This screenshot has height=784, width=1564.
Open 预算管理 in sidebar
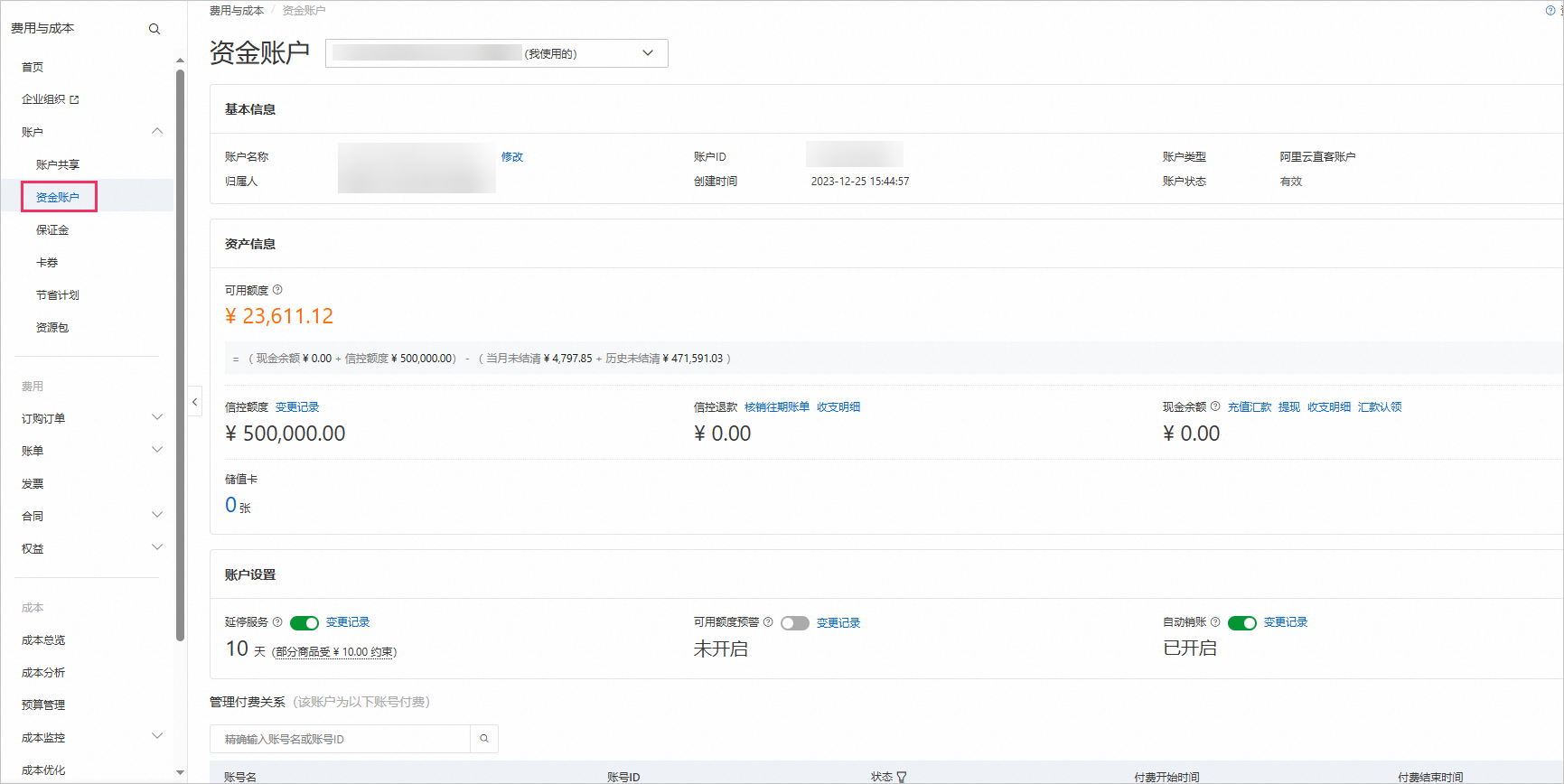click(x=43, y=705)
